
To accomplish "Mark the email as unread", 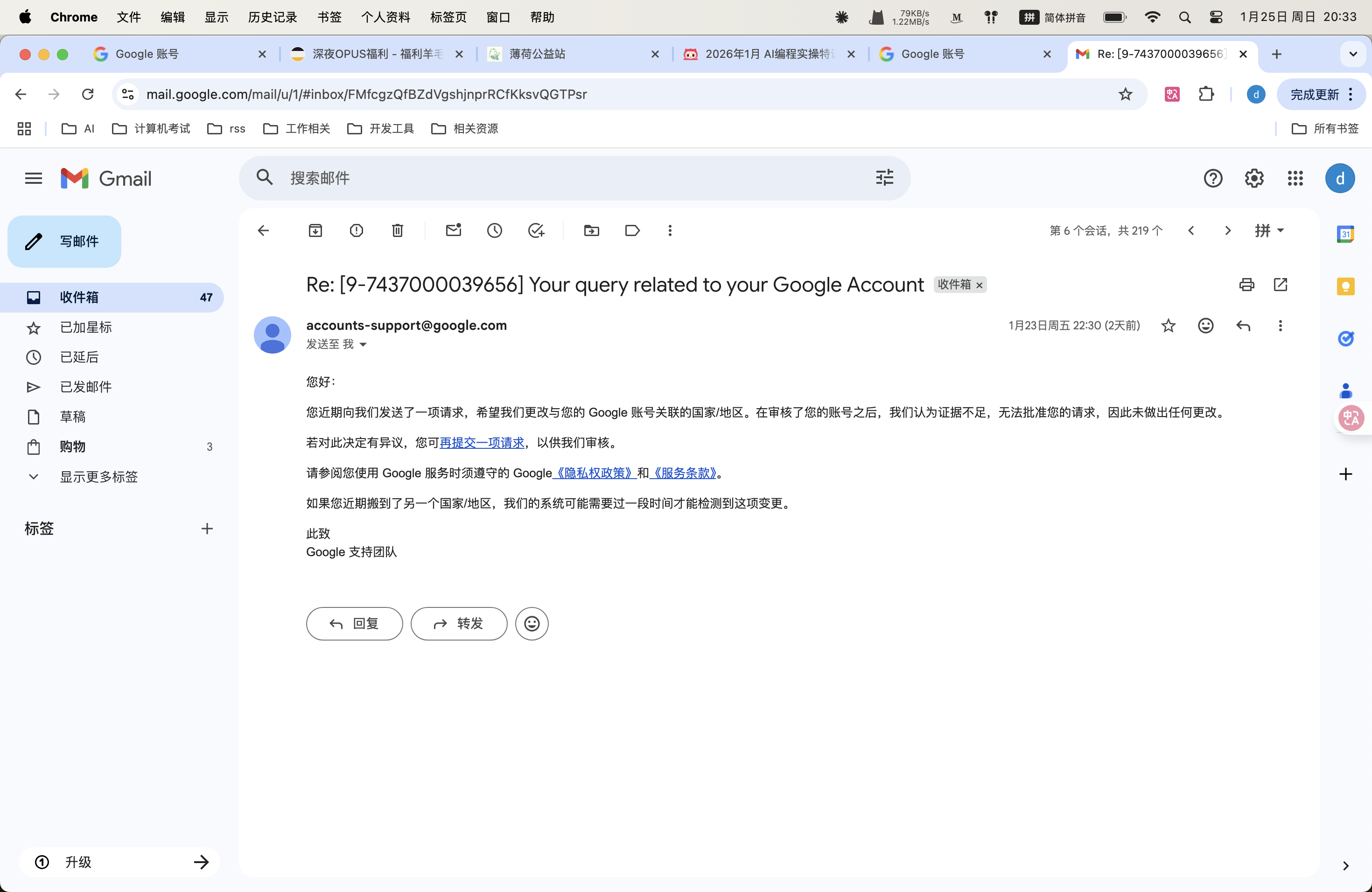I will coord(454,230).
